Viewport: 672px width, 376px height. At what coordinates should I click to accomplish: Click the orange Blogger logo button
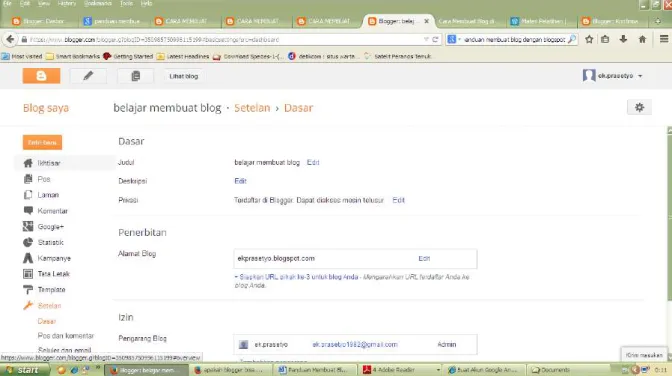point(41,76)
